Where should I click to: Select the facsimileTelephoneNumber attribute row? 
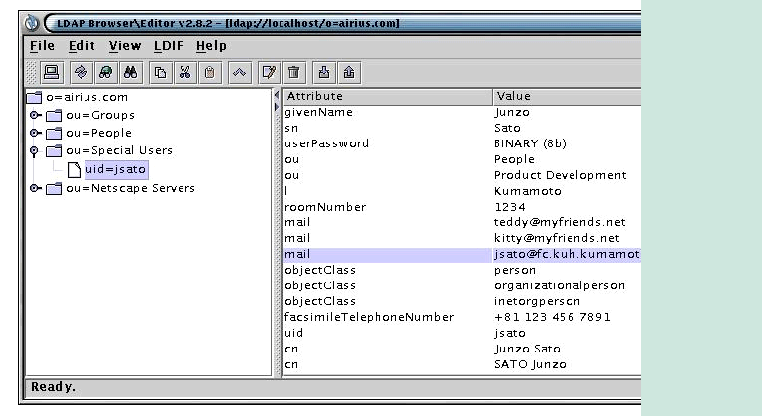click(462, 317)
